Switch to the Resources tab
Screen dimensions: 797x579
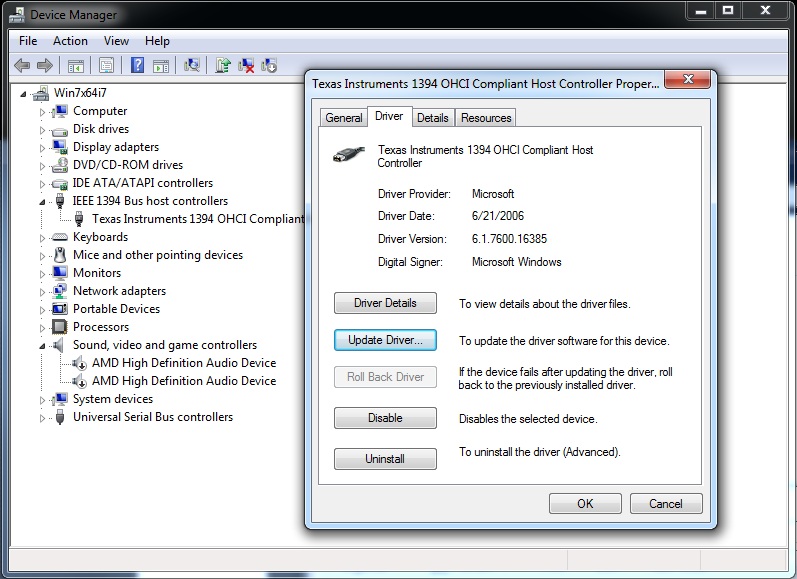(486, 118)
